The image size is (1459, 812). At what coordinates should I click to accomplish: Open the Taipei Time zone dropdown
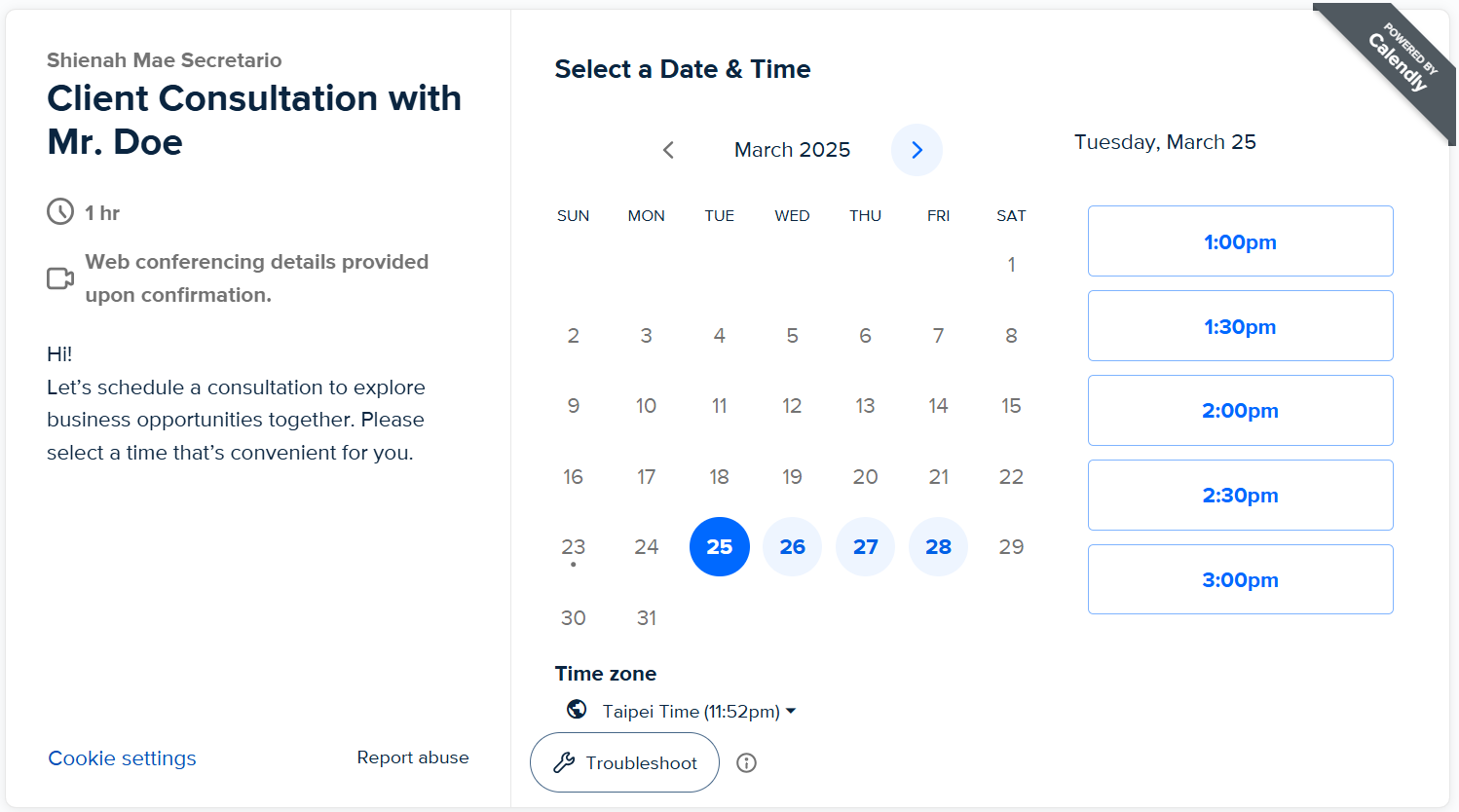pyautogui.click(x=699, y=712)
